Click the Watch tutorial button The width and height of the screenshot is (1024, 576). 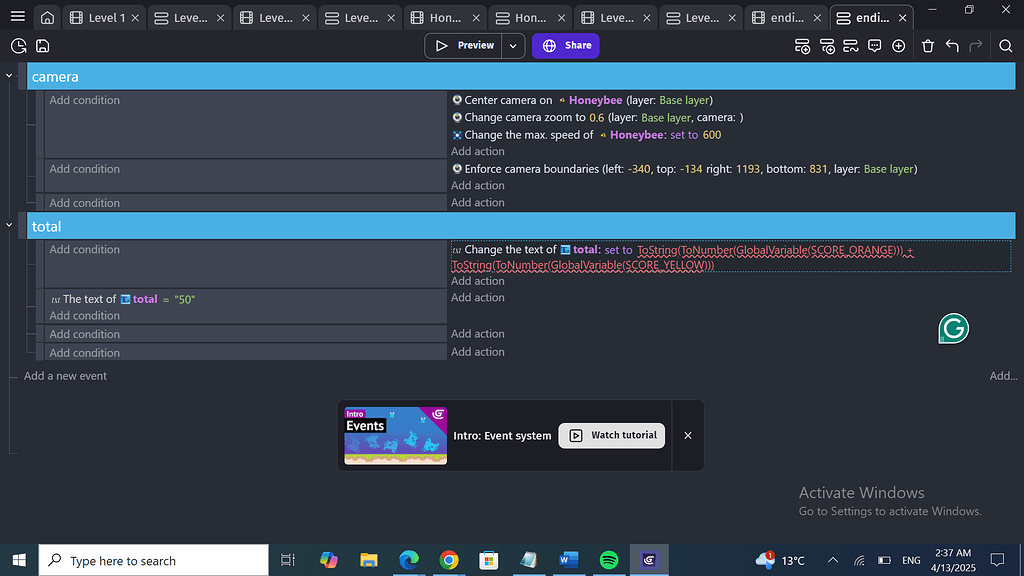[611, 435]
